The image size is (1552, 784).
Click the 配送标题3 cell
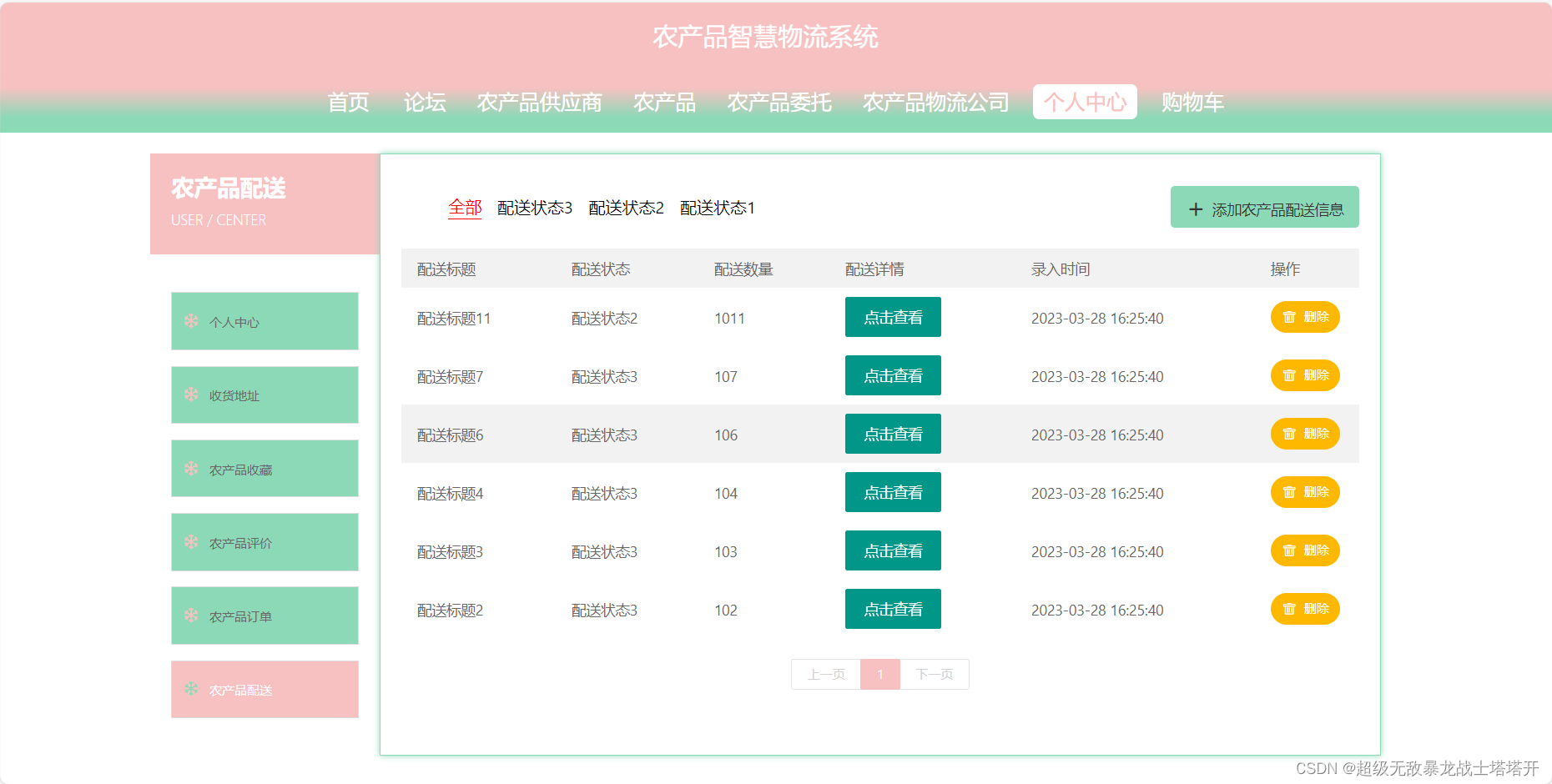450,552
